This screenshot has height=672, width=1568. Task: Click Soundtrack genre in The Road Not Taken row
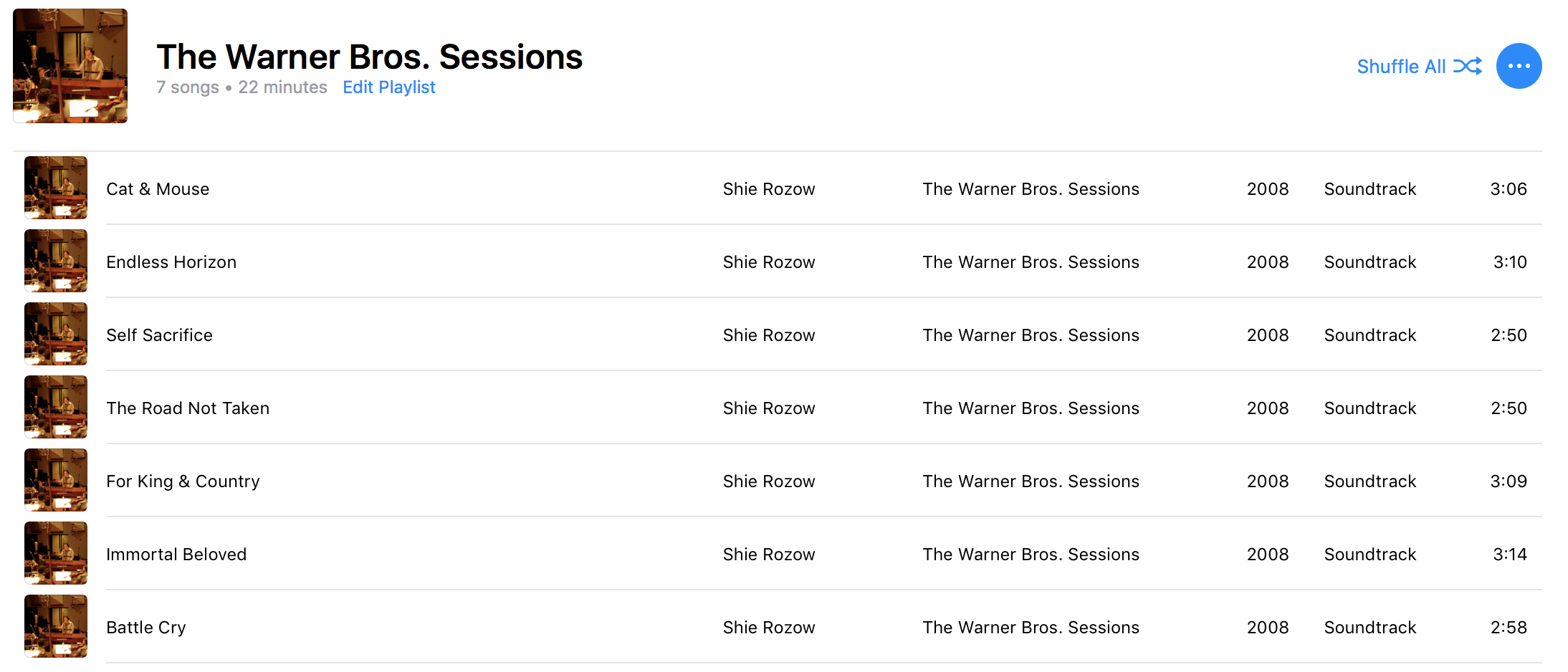point(1370,408)
